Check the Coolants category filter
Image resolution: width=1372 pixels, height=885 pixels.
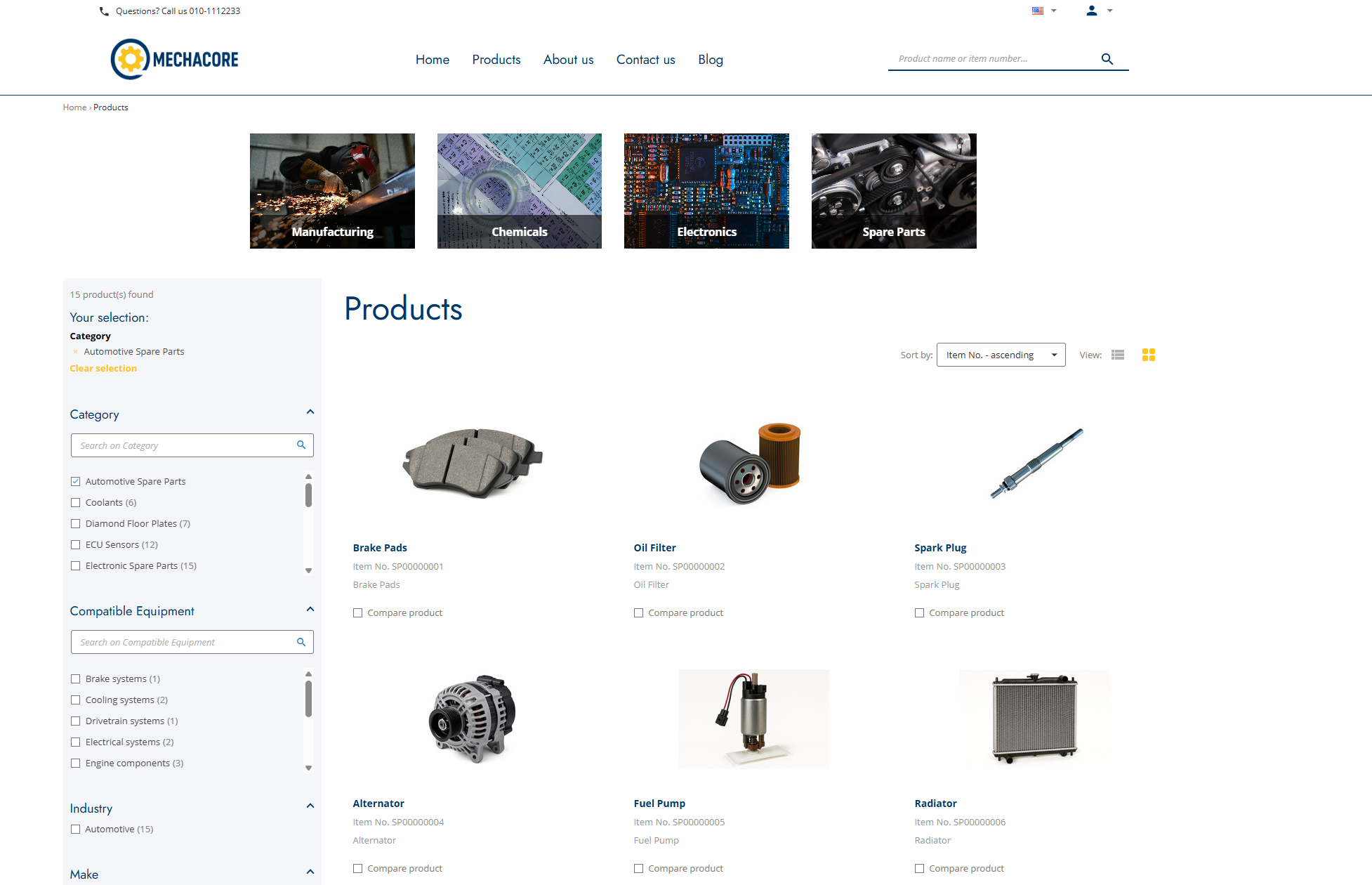coord(76,503)
